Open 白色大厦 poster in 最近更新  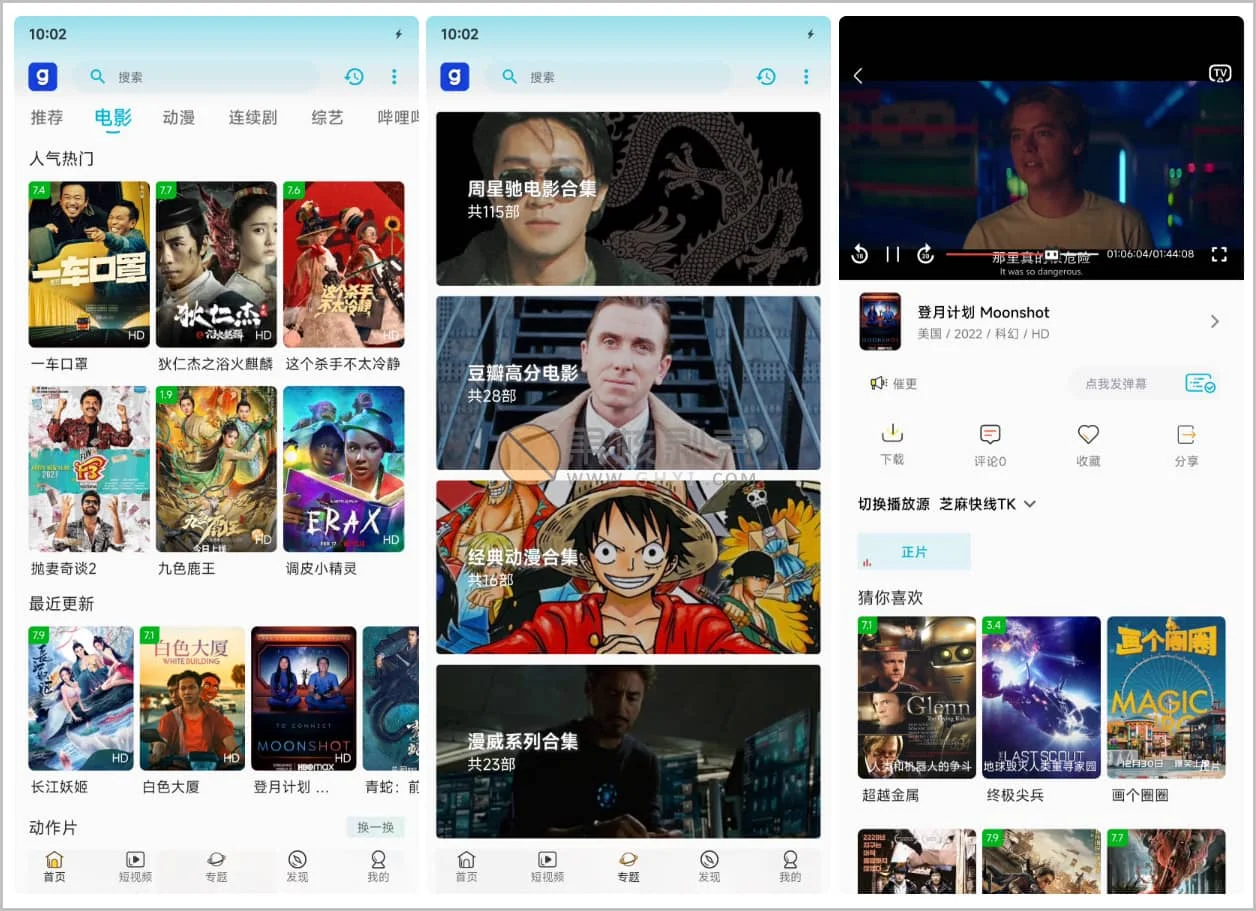click(x=192, y=698)
